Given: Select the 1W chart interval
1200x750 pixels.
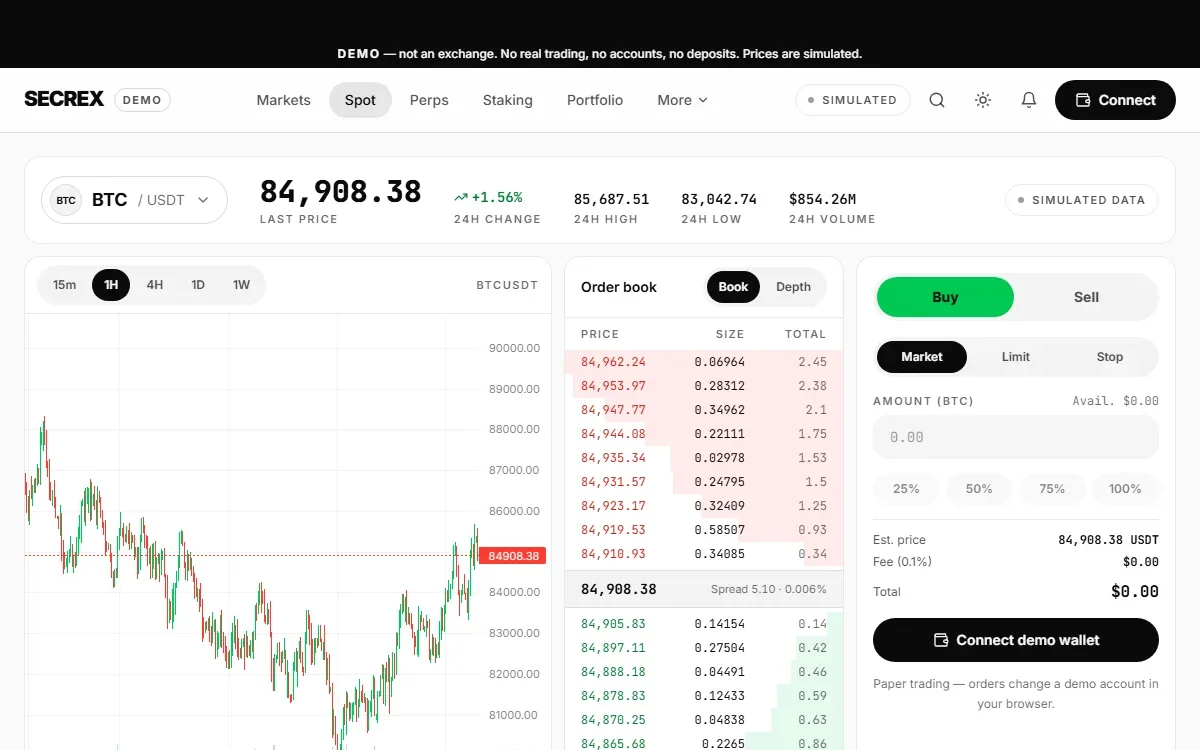Looking at the screenshot, I should tap(242, 285).
